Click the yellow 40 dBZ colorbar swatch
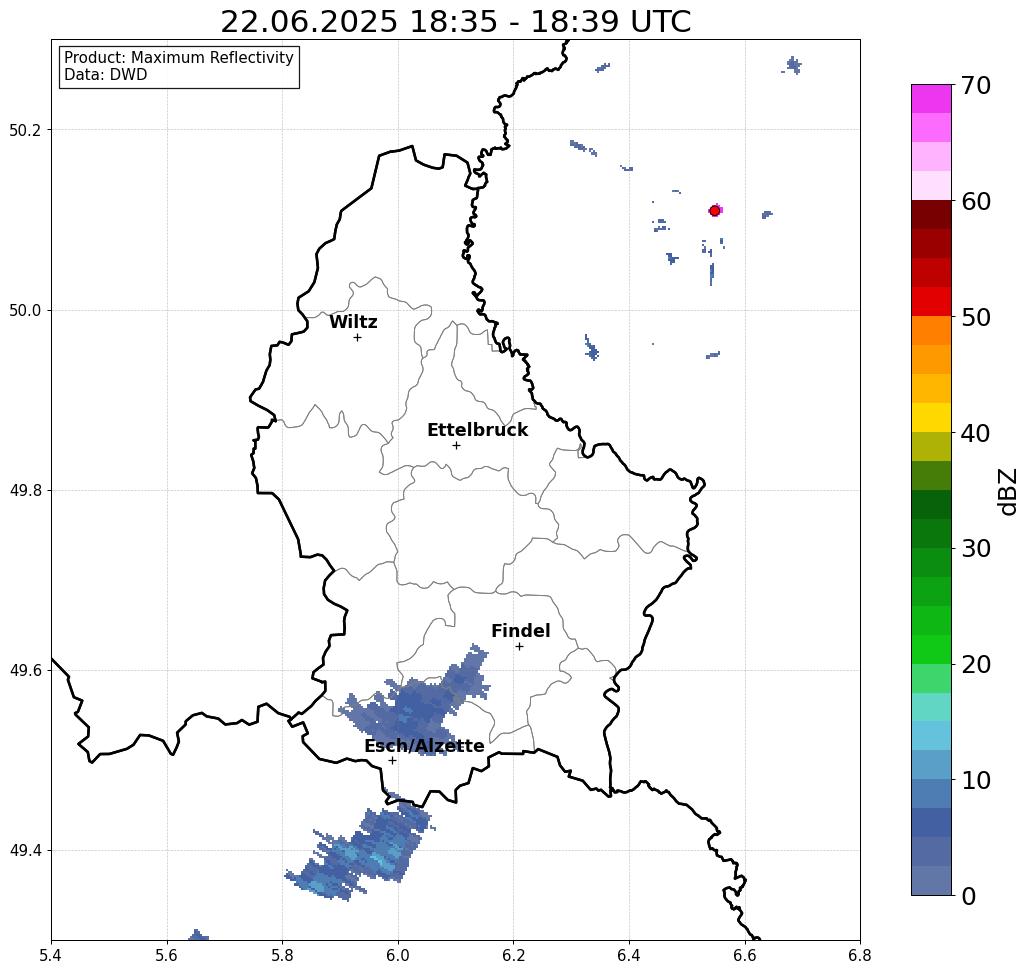The width and height of the screenshot is (1029, 973). [931, 418]
